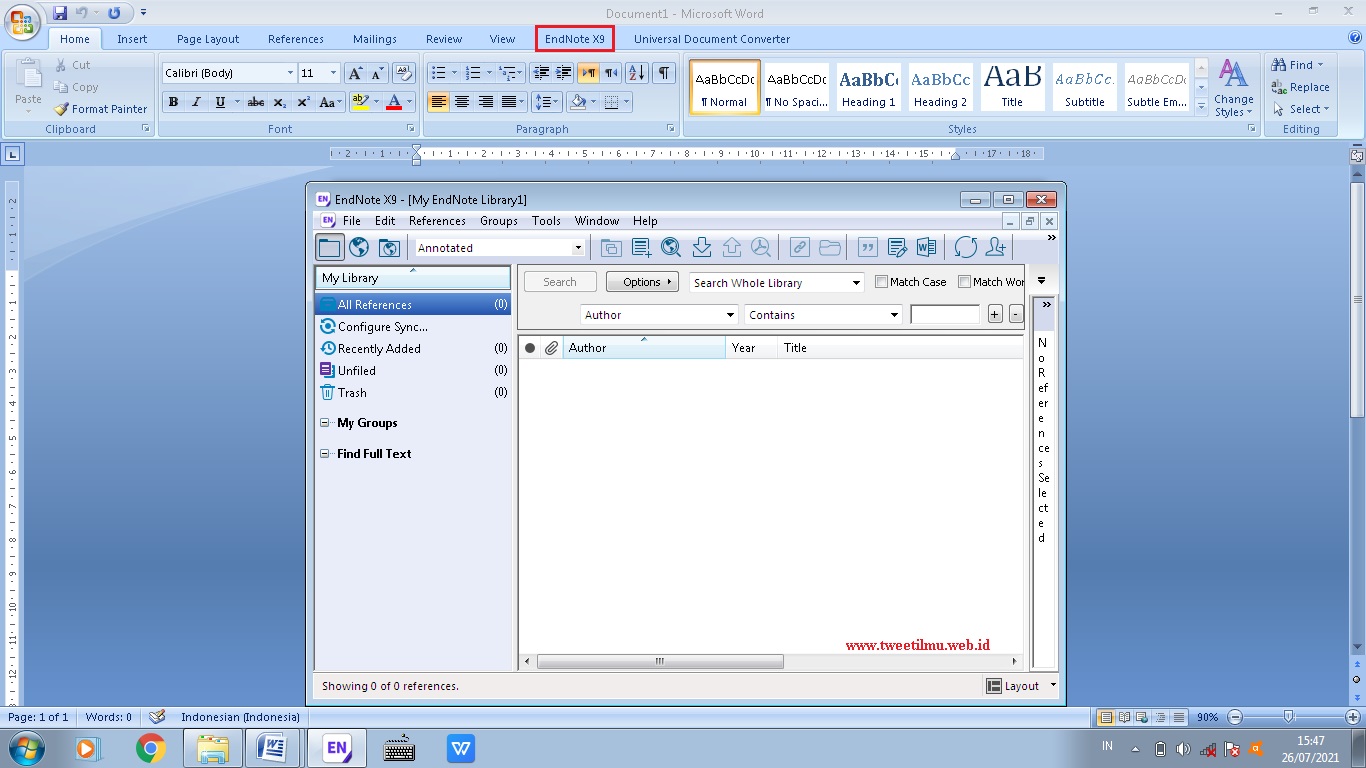This screenshot has width=1366, height=768.
Task: Select Integrated Library & Online Search Mode icon
Action: [x=389, y=248]
